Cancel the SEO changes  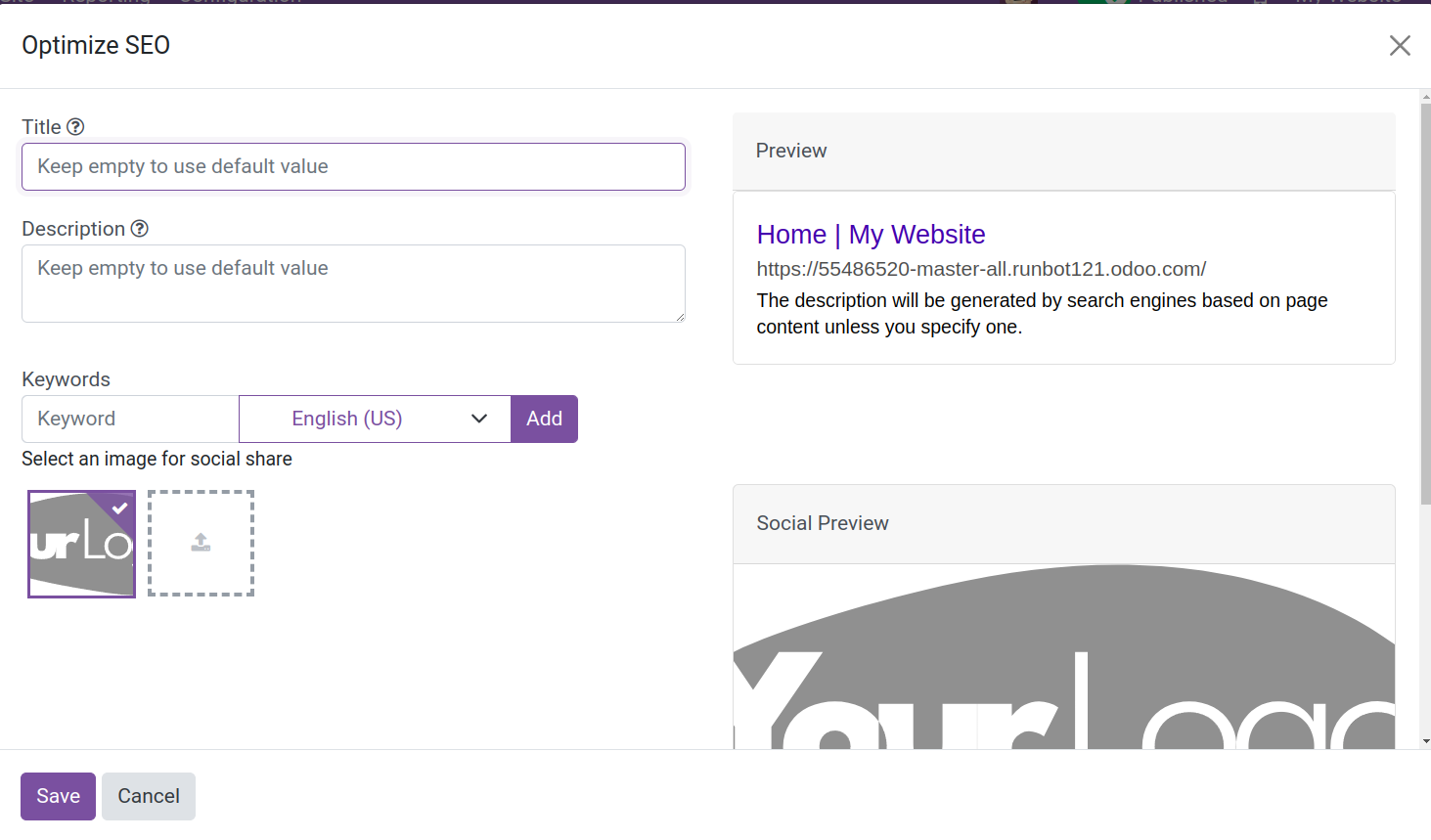coord(149,796)
